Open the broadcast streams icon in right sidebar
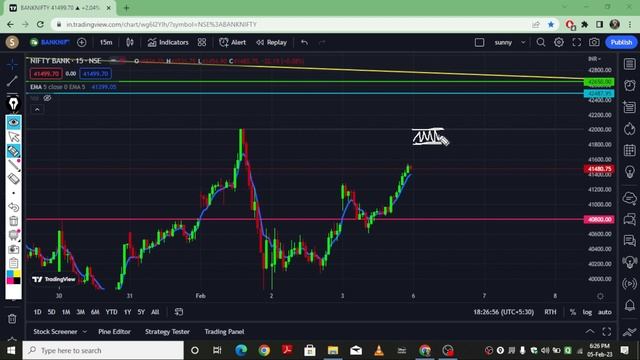This screenshot has height=360, width=640. click(x=629, y=283)
